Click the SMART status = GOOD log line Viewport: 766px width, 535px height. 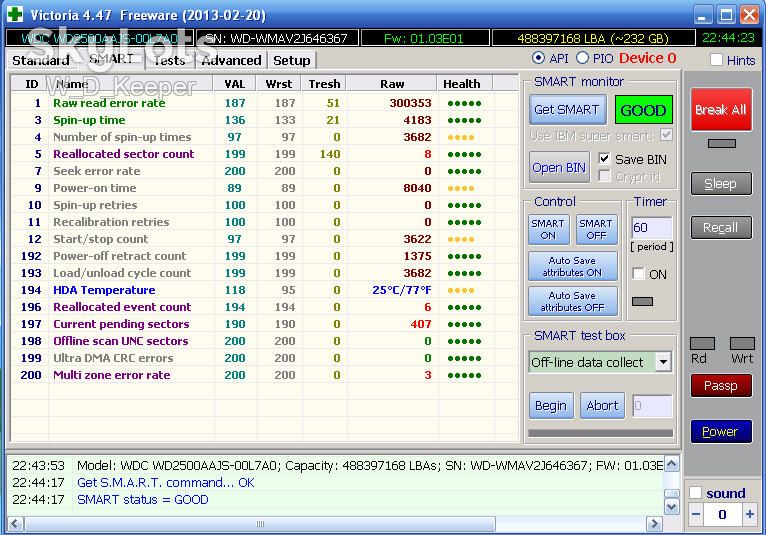click(143, 499)
